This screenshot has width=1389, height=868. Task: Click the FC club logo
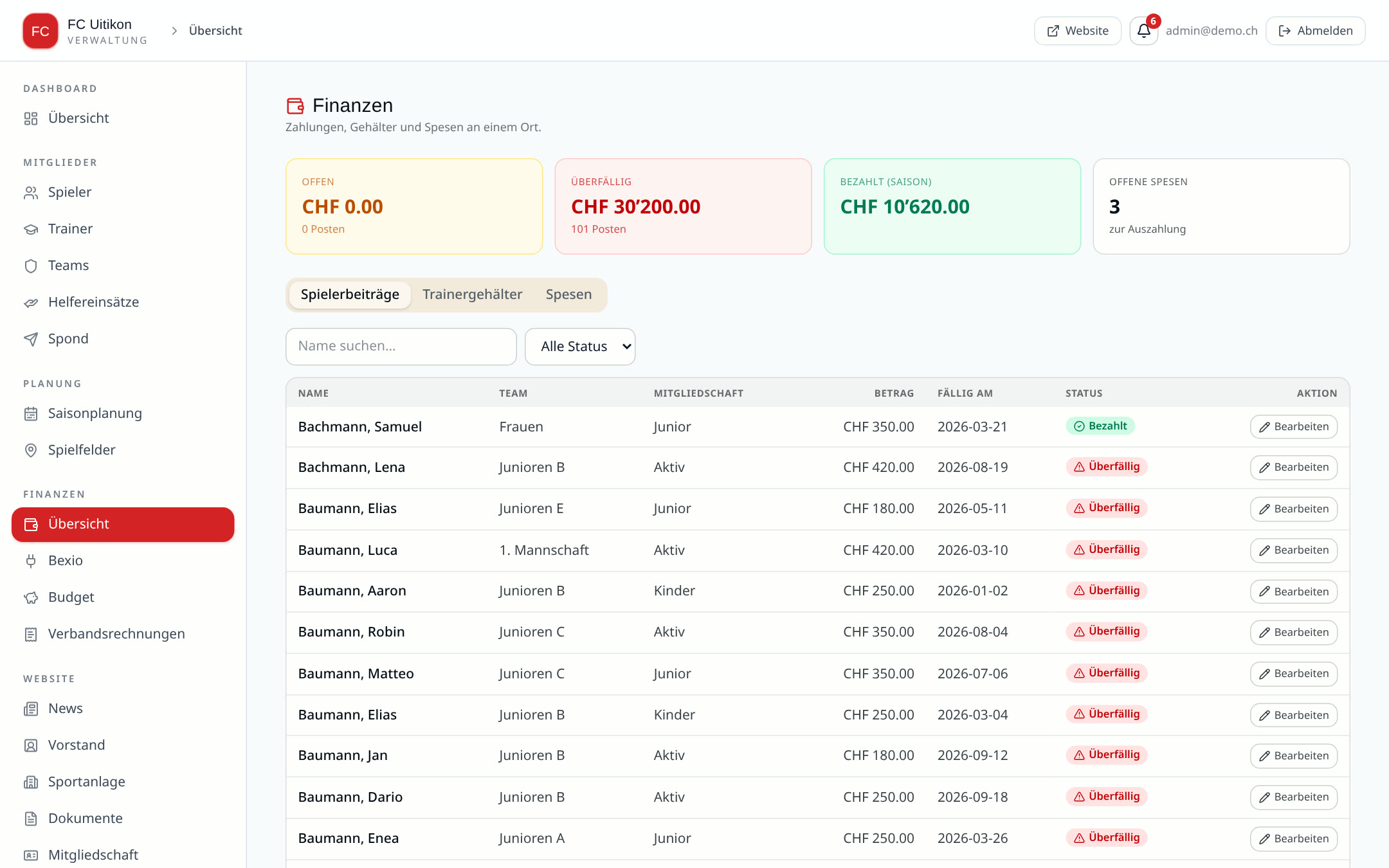41,31
